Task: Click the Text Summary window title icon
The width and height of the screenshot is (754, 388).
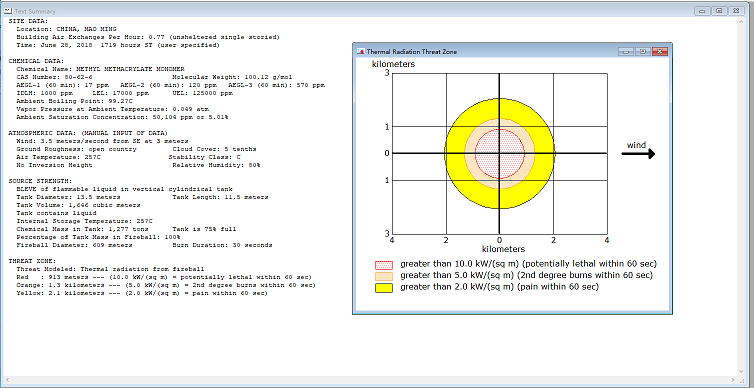Action: point(8,11)
